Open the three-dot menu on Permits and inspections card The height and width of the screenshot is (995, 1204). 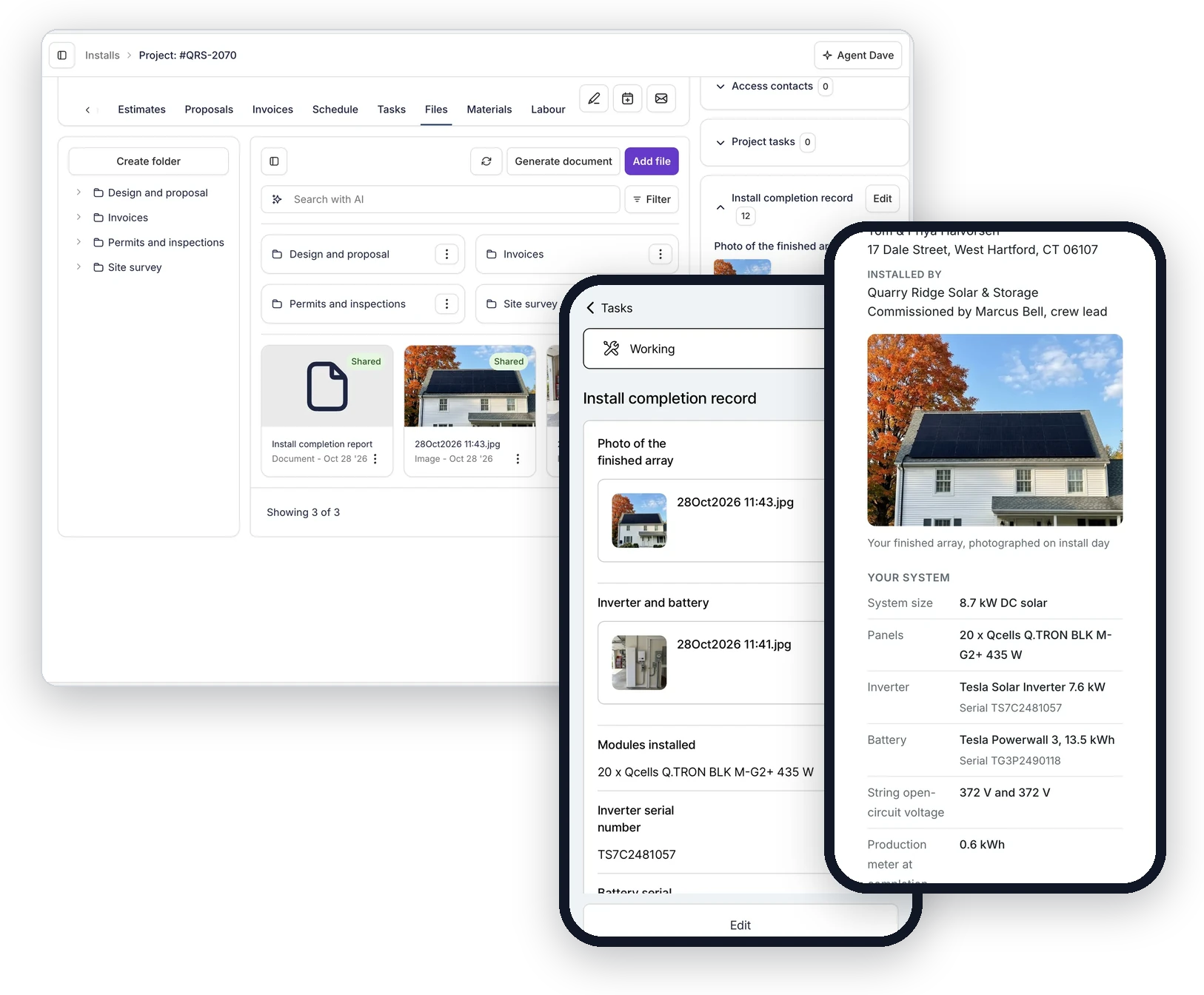[447, 304]
